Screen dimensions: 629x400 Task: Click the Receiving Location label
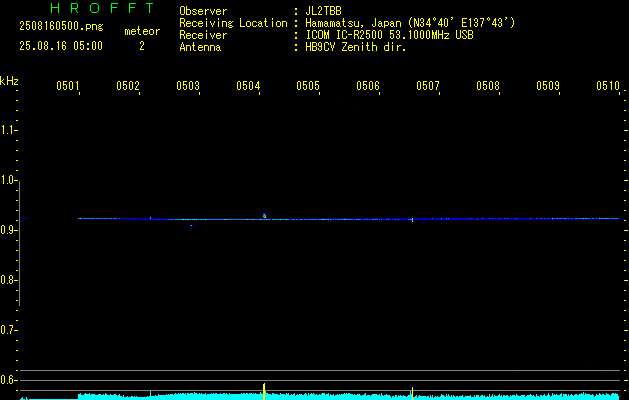point(233,23)
